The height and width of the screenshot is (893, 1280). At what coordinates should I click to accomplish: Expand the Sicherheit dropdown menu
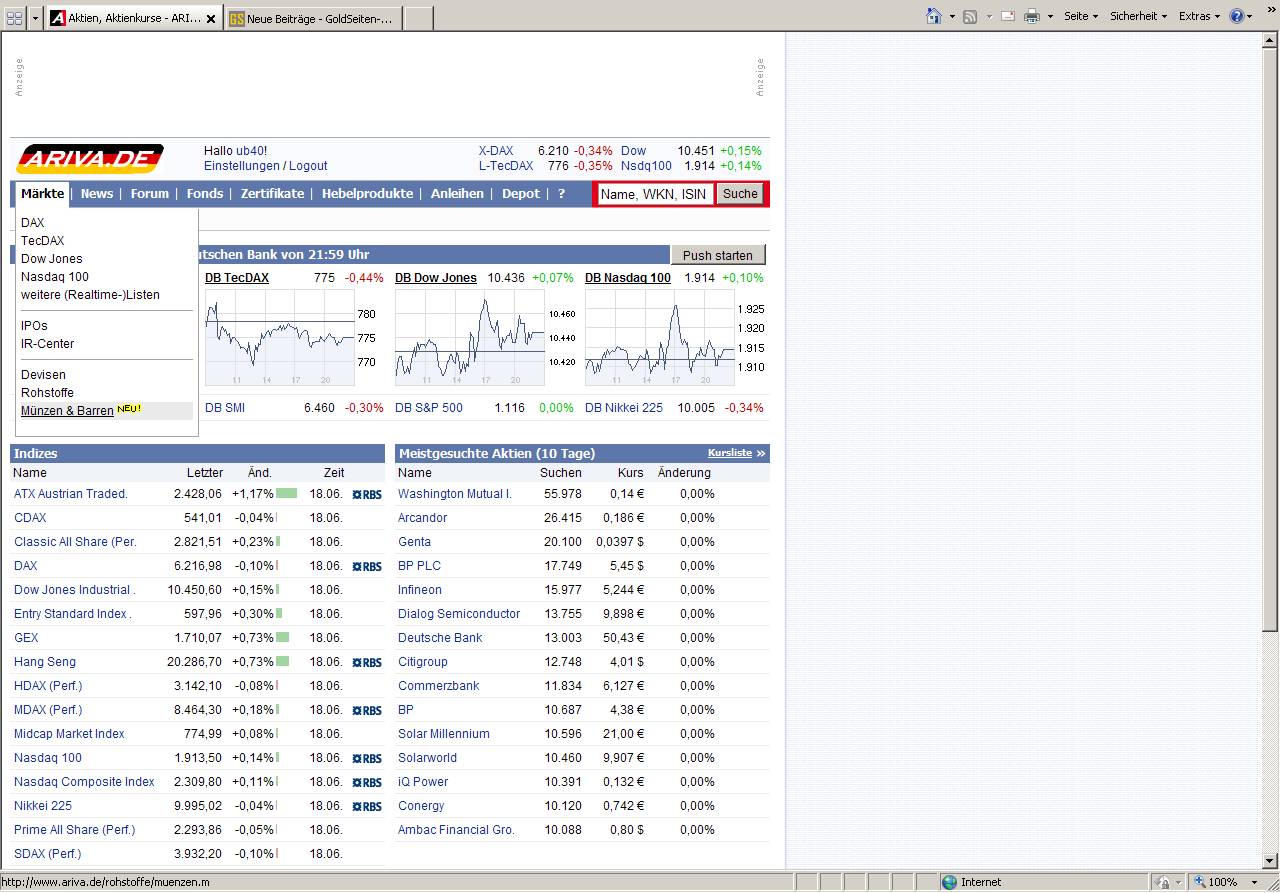[x=1138, y=16]
